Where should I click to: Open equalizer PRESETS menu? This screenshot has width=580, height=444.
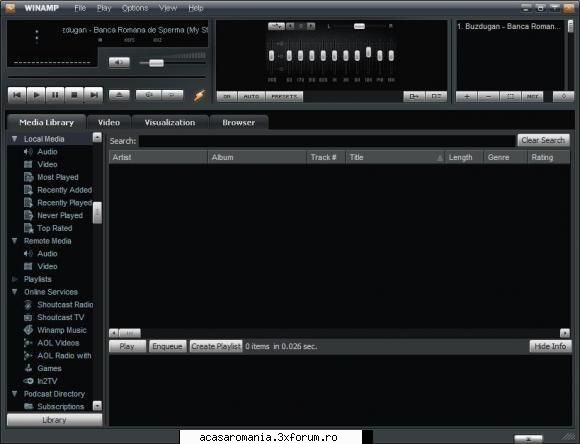click(x=284, y=97)
